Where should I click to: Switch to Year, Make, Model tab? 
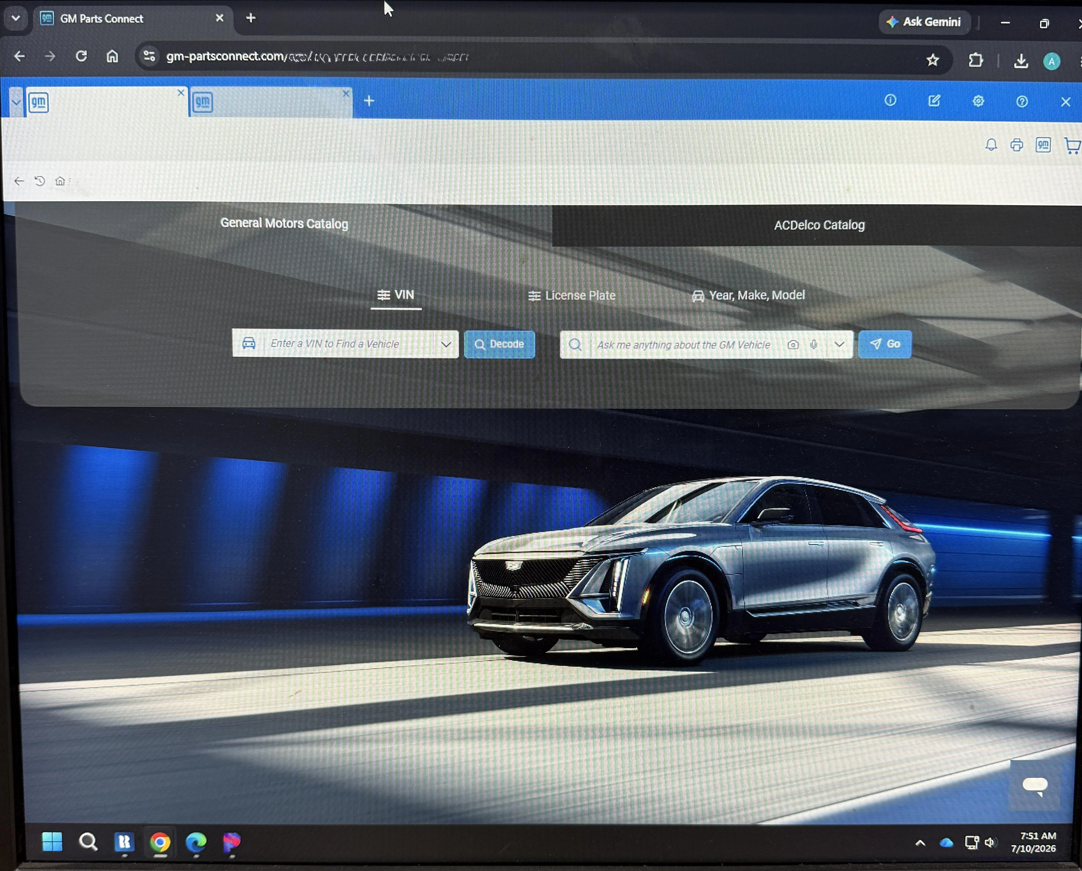coord(749,295)
